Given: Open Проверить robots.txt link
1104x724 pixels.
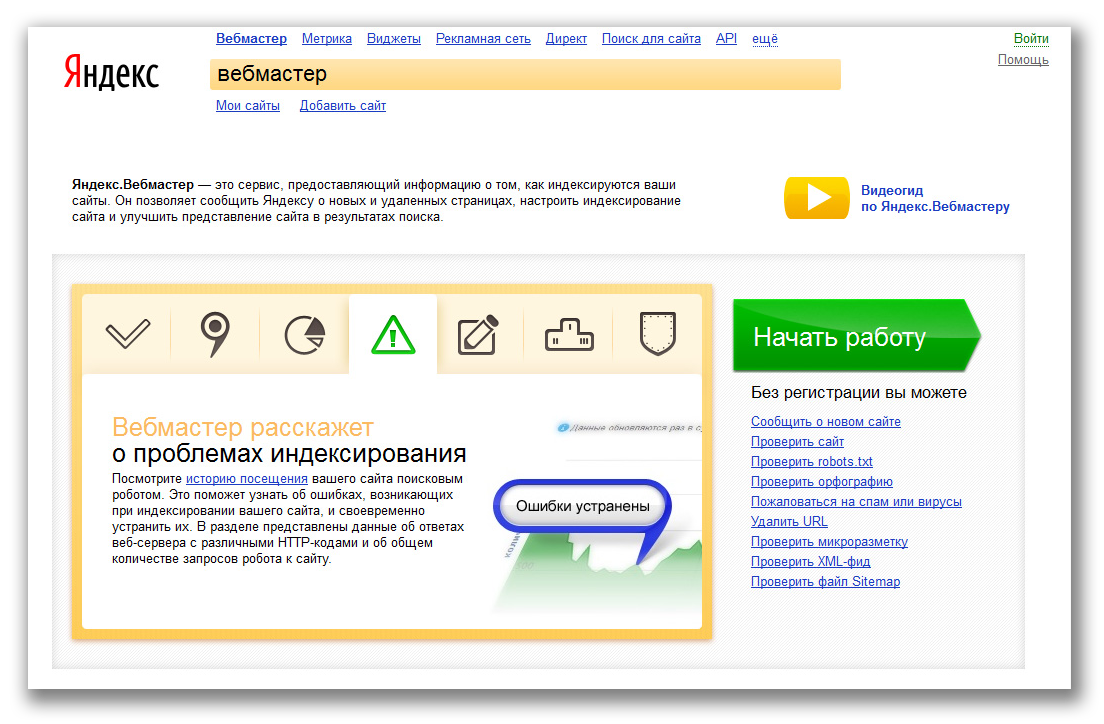Looking at the screenshot, I should pos(812,461).
